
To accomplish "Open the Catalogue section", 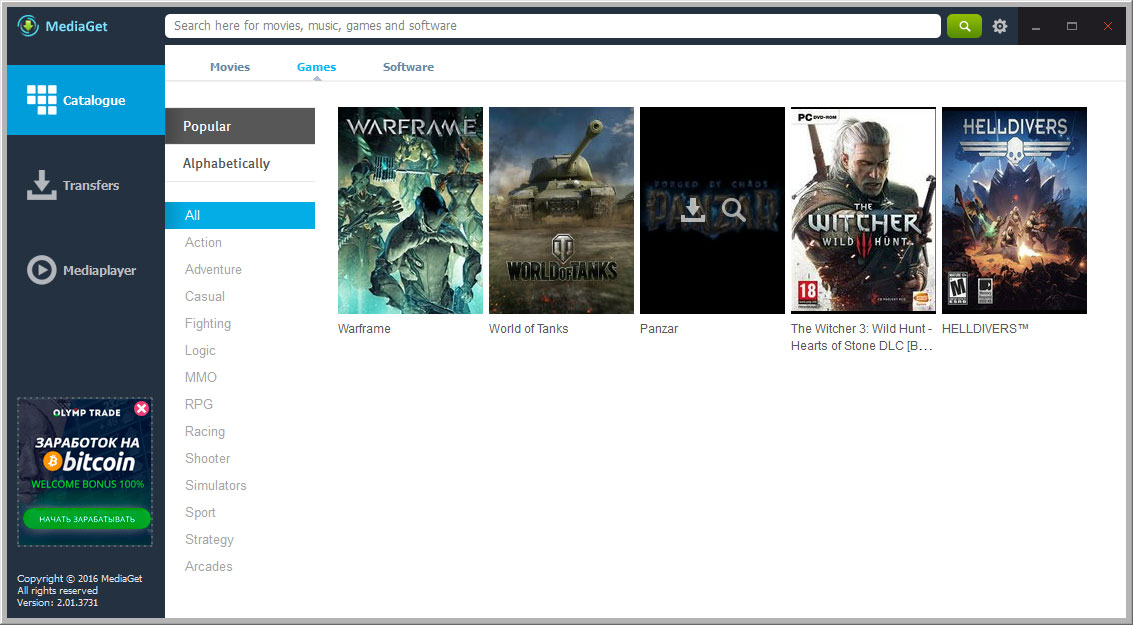I will (x=86, y=100).
